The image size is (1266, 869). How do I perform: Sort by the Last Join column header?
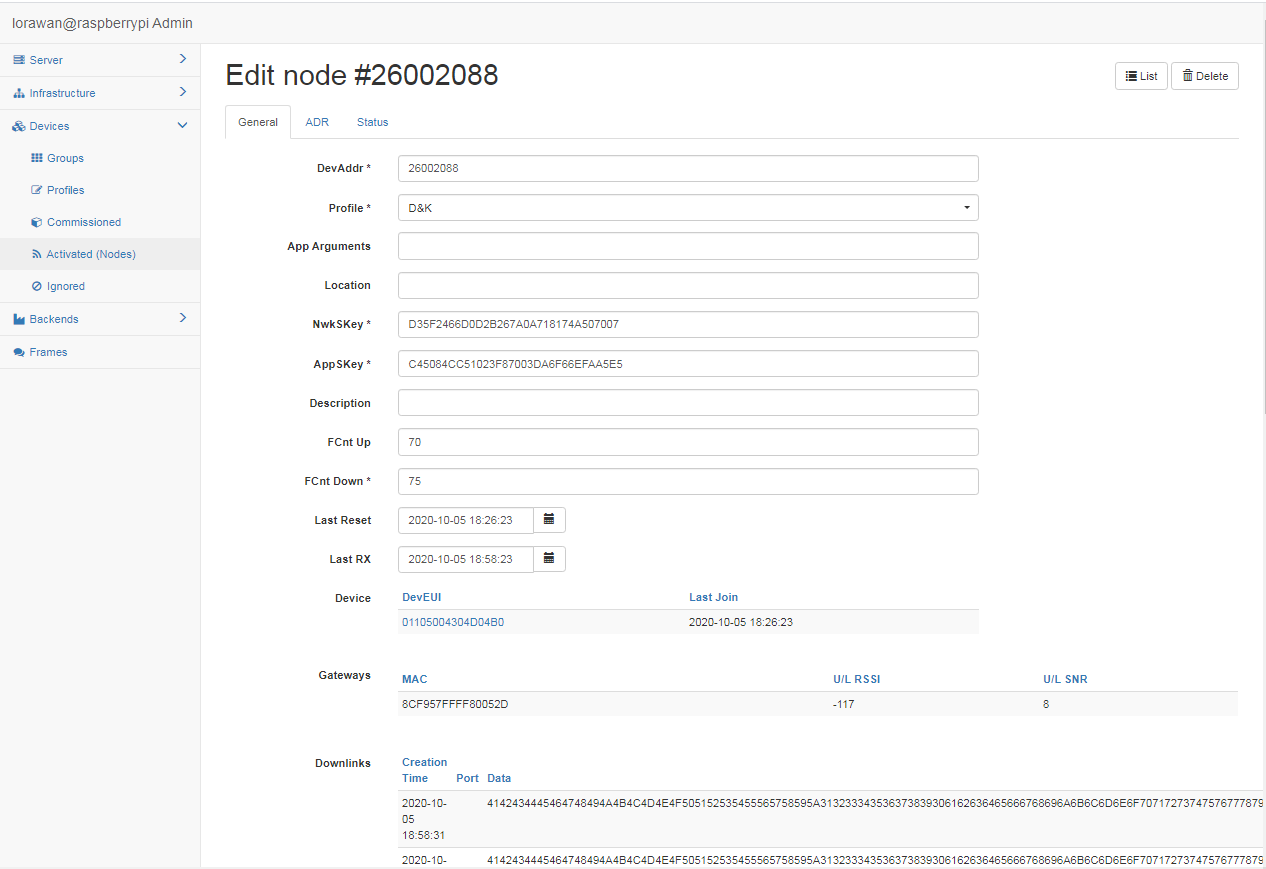click(x=714, y=597)
